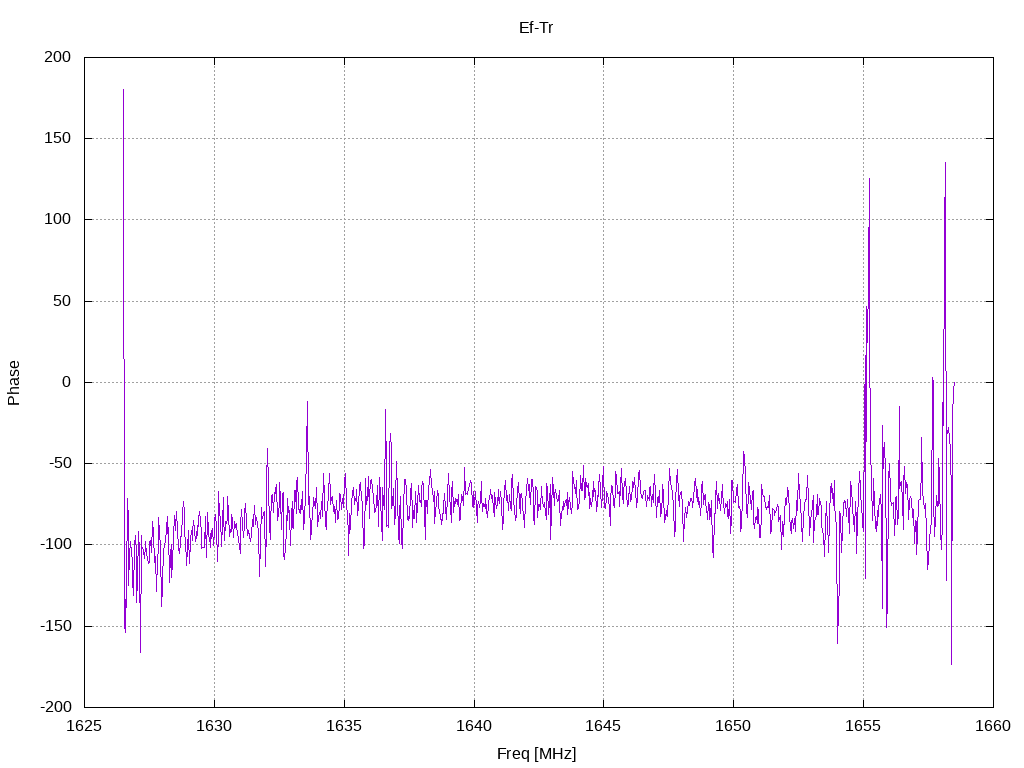1024x768 pixels.
Task: Click the y-axis tick value 150
Action: pos(57,138)
